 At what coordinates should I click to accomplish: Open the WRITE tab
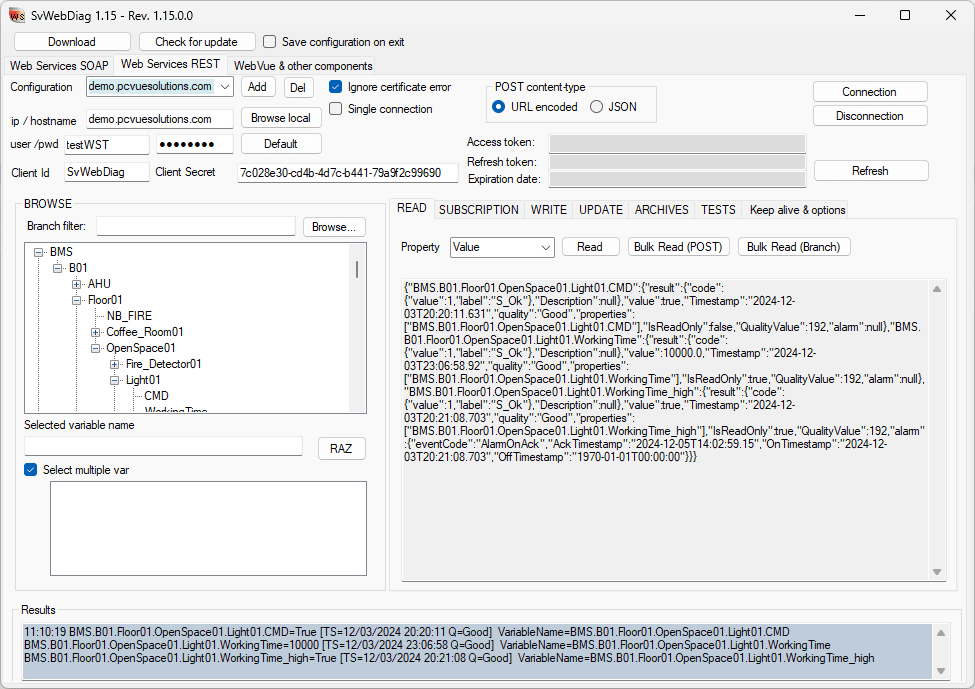coord(548,210)
